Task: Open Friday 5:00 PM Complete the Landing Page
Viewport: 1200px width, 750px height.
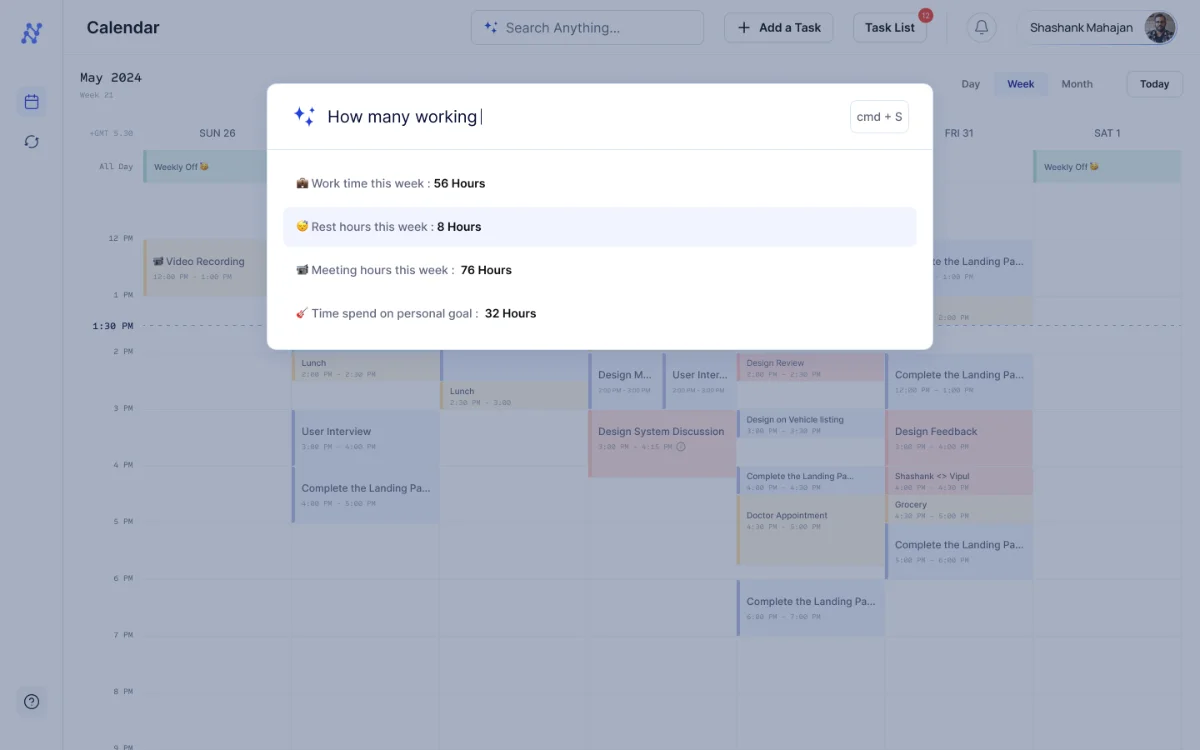Action: coord(959,551)
